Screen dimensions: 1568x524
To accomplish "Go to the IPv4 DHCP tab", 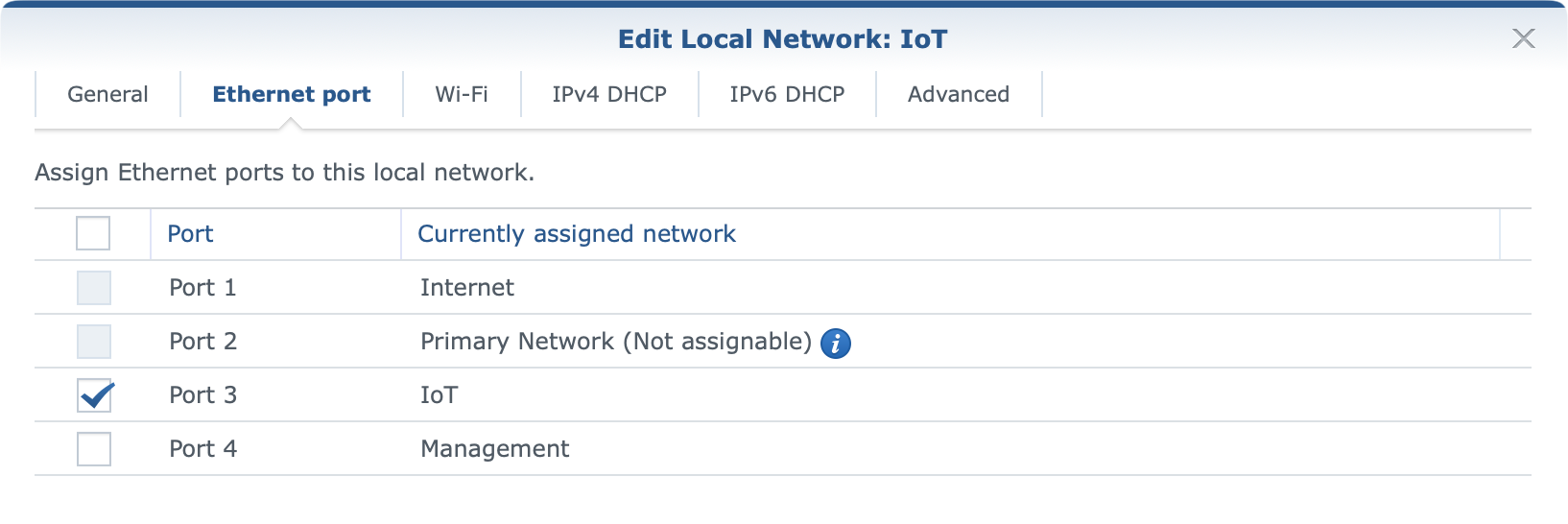I will (x=609, y=94).
